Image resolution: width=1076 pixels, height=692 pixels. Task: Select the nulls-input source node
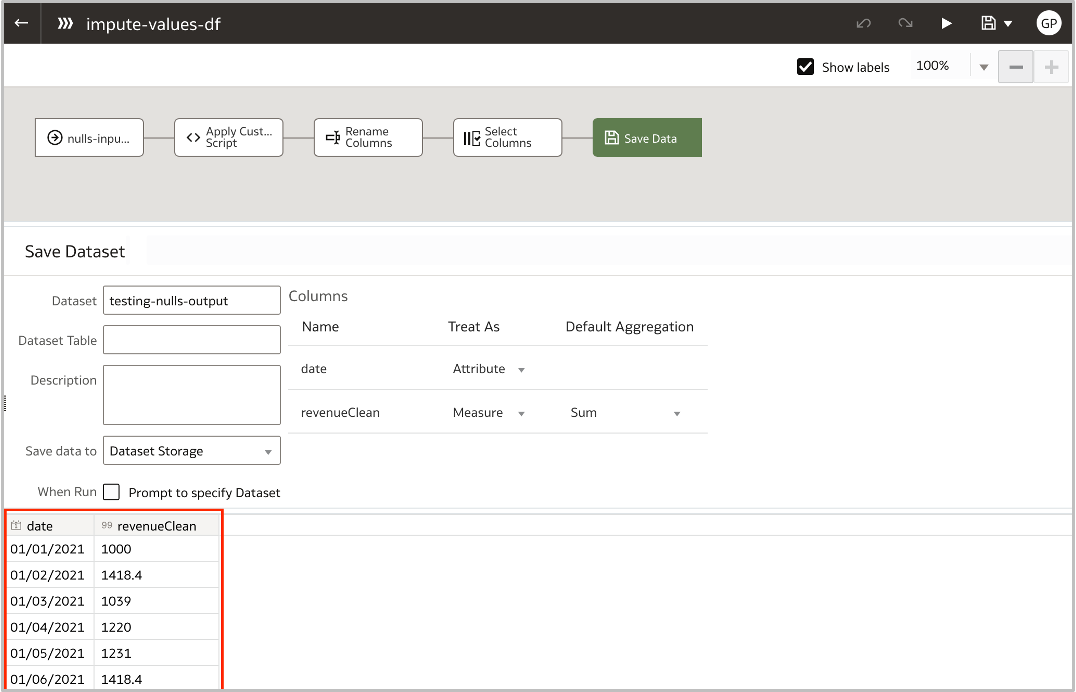[x=89, y=137]
